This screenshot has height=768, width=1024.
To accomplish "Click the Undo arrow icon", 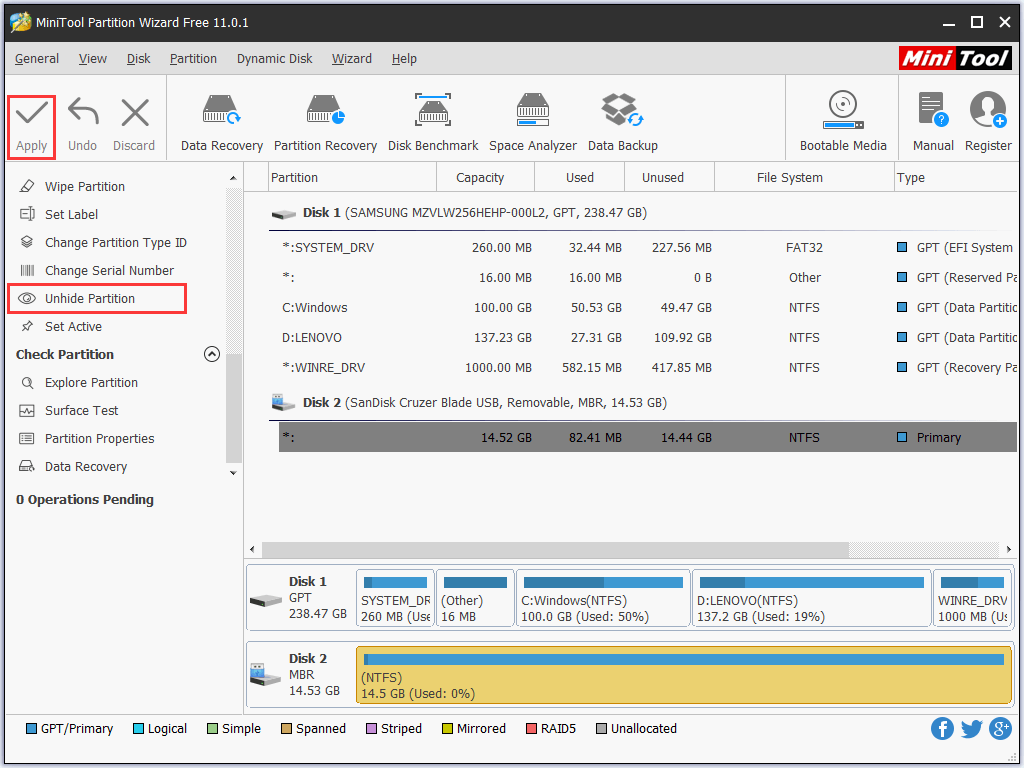I will 83,112.
